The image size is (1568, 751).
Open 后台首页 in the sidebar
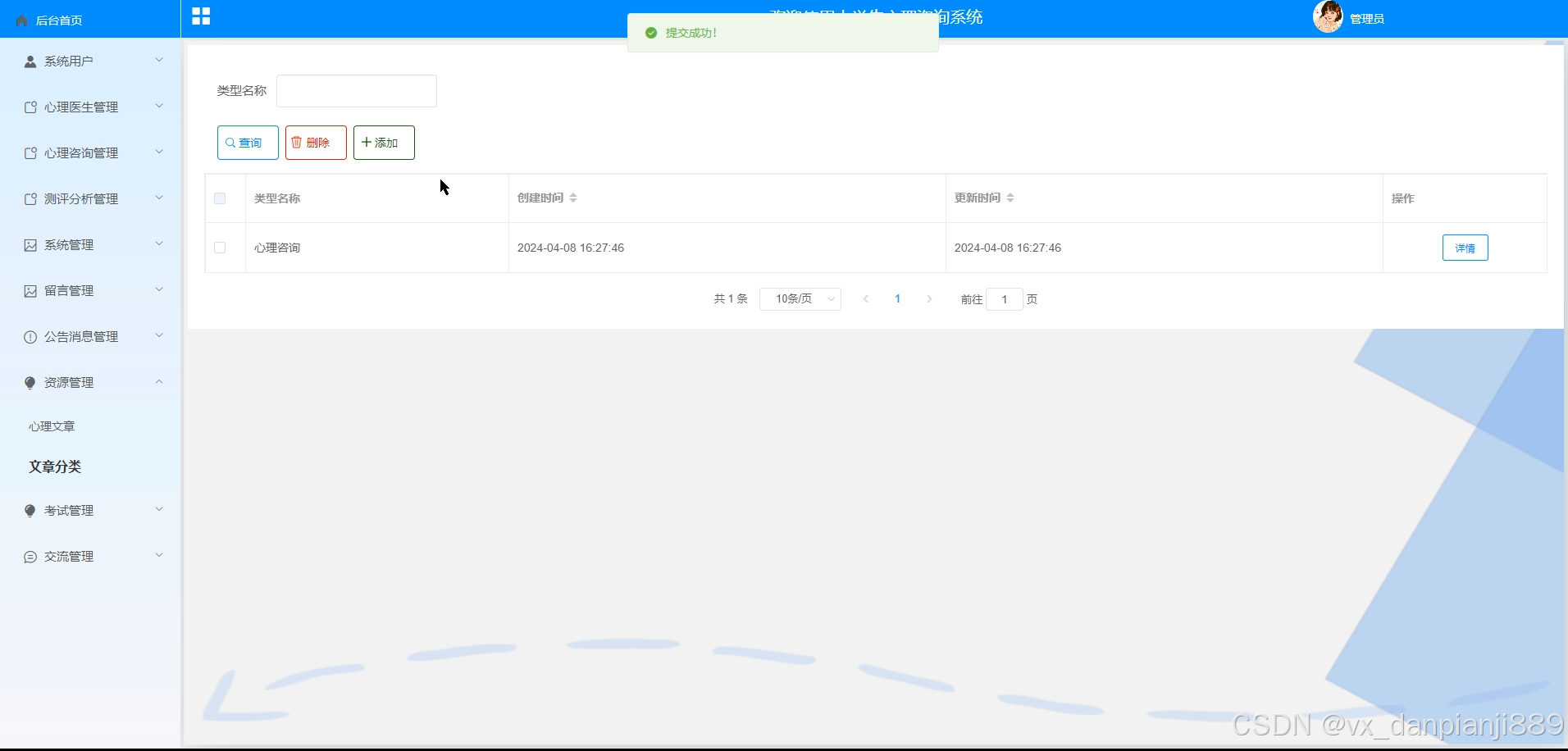click(x=59, y=20)
